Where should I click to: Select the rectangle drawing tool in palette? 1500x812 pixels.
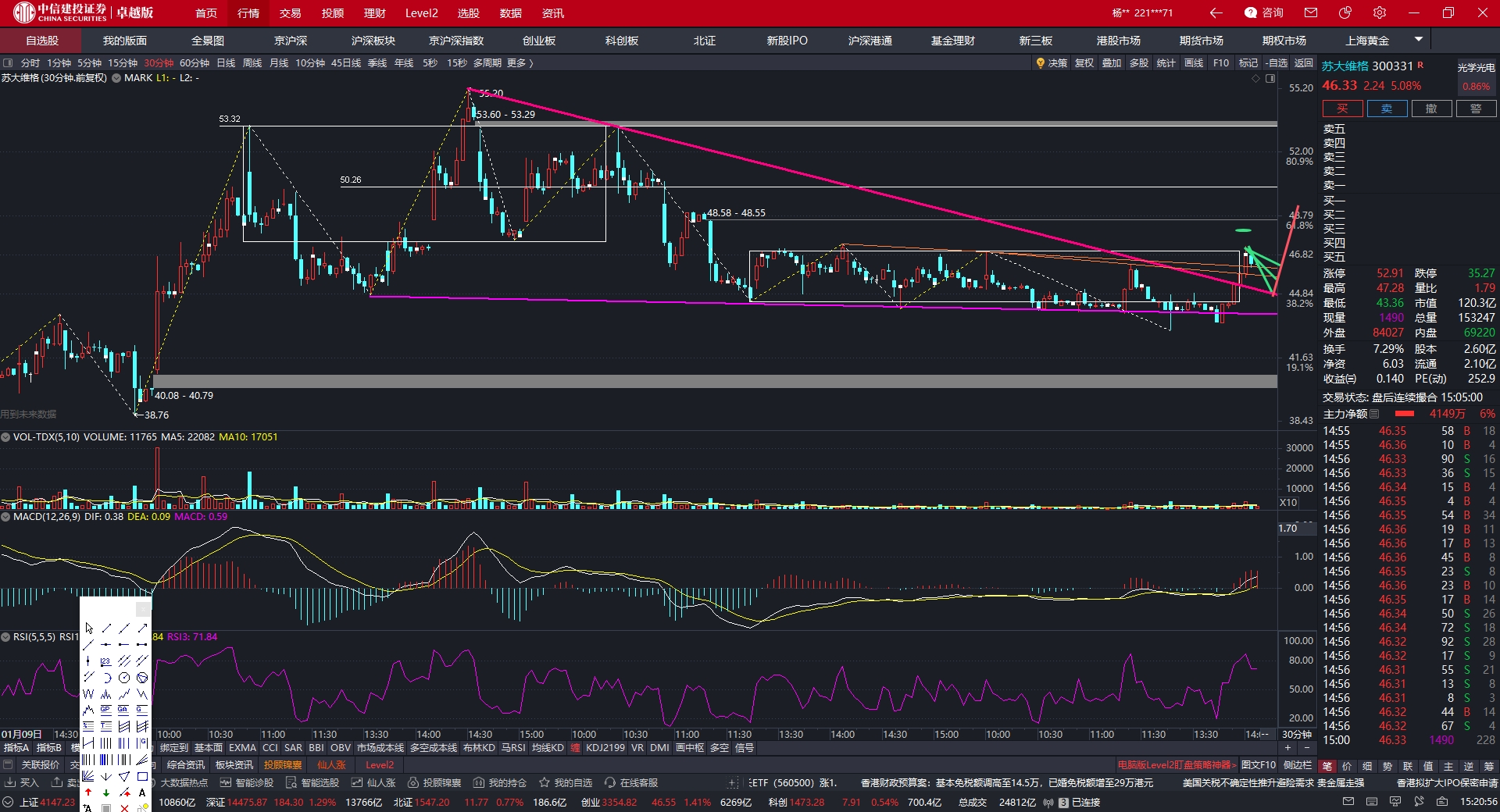(x=142, y=776)
